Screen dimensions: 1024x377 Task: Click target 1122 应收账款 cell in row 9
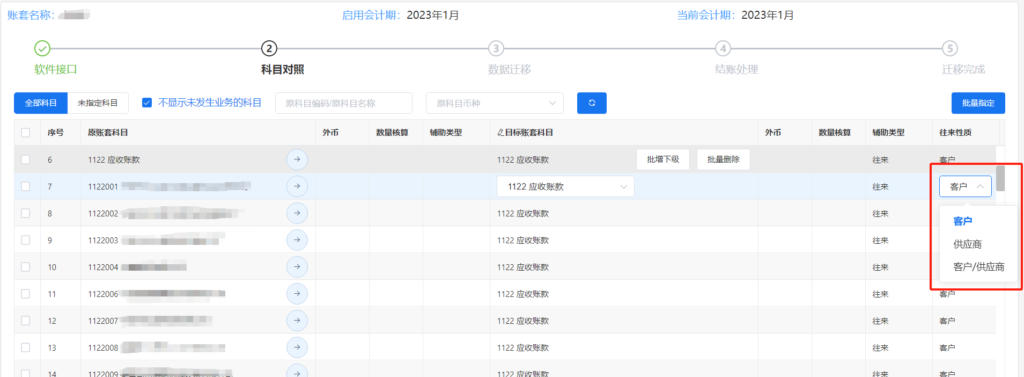(522, 240)
